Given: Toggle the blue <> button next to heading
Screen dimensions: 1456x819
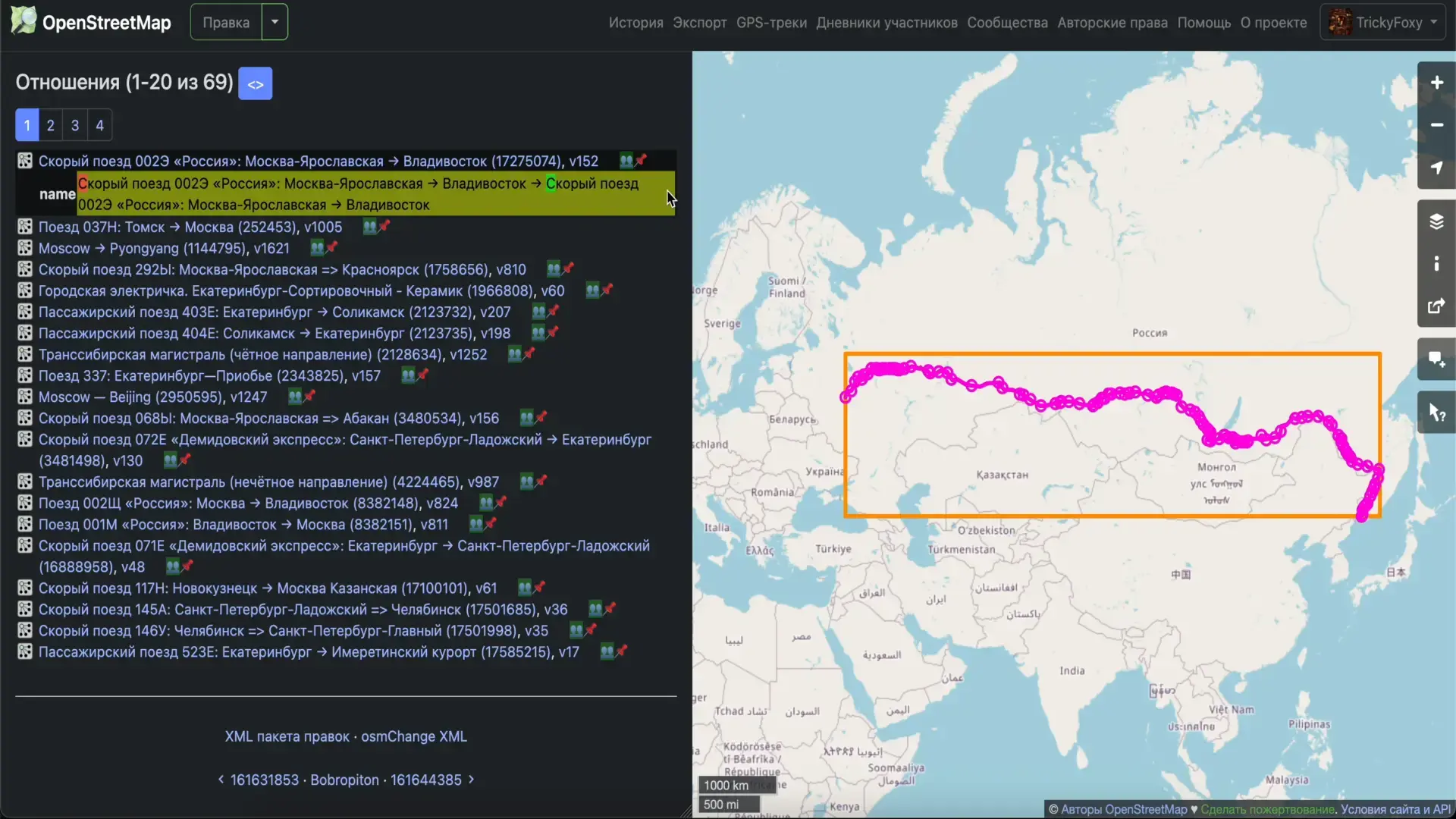Looking at the screenshot, I should point(255,83).
